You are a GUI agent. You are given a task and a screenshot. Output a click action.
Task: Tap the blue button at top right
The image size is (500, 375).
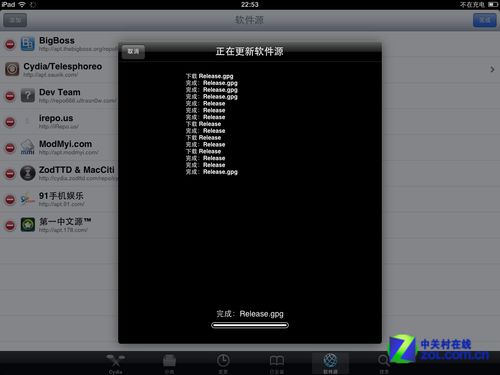485,20
